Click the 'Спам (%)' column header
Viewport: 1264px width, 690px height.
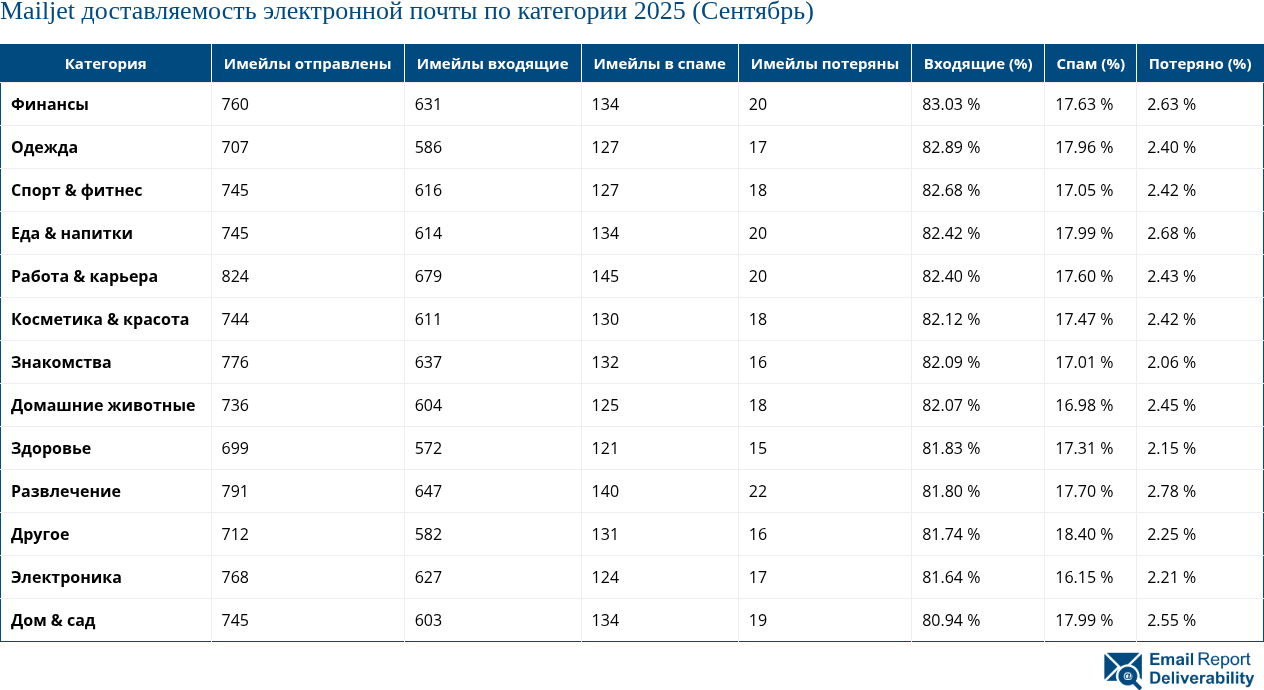click(1089, 63)
